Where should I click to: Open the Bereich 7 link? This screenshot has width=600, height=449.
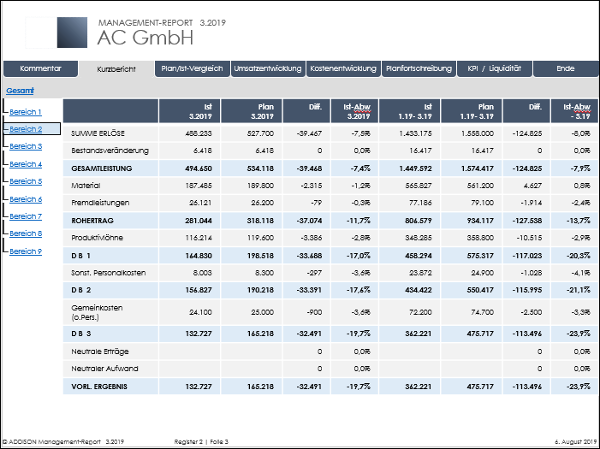pyautogui.click(x=26, y=216)
